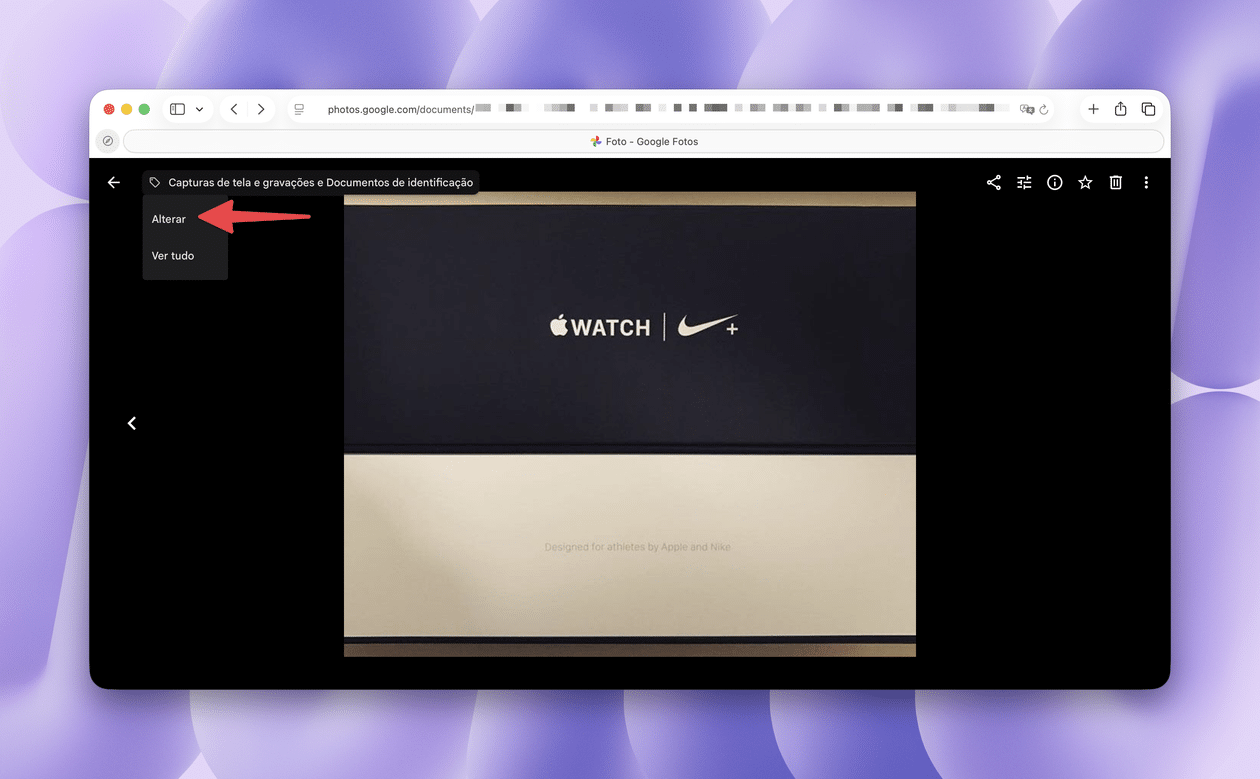View the previous photo with left chevron

coord(132,424)
